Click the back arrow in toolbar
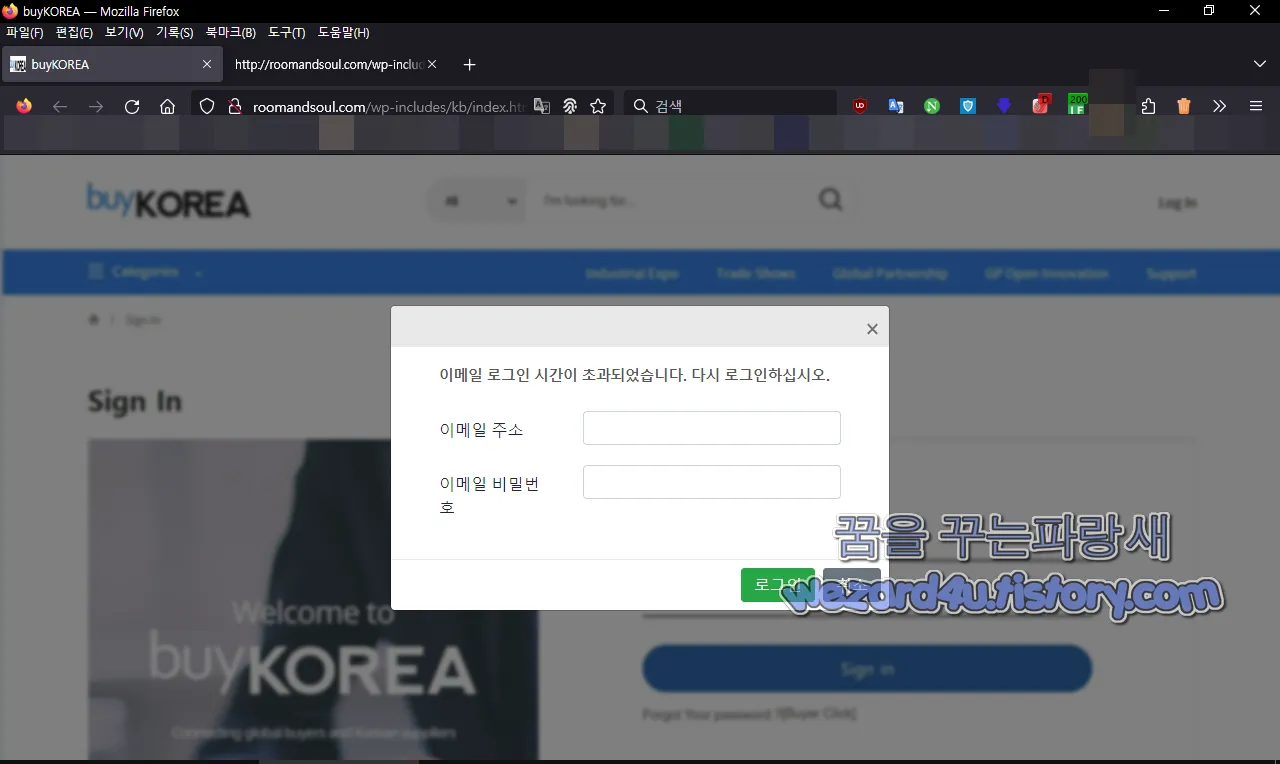 coord(60,106)
